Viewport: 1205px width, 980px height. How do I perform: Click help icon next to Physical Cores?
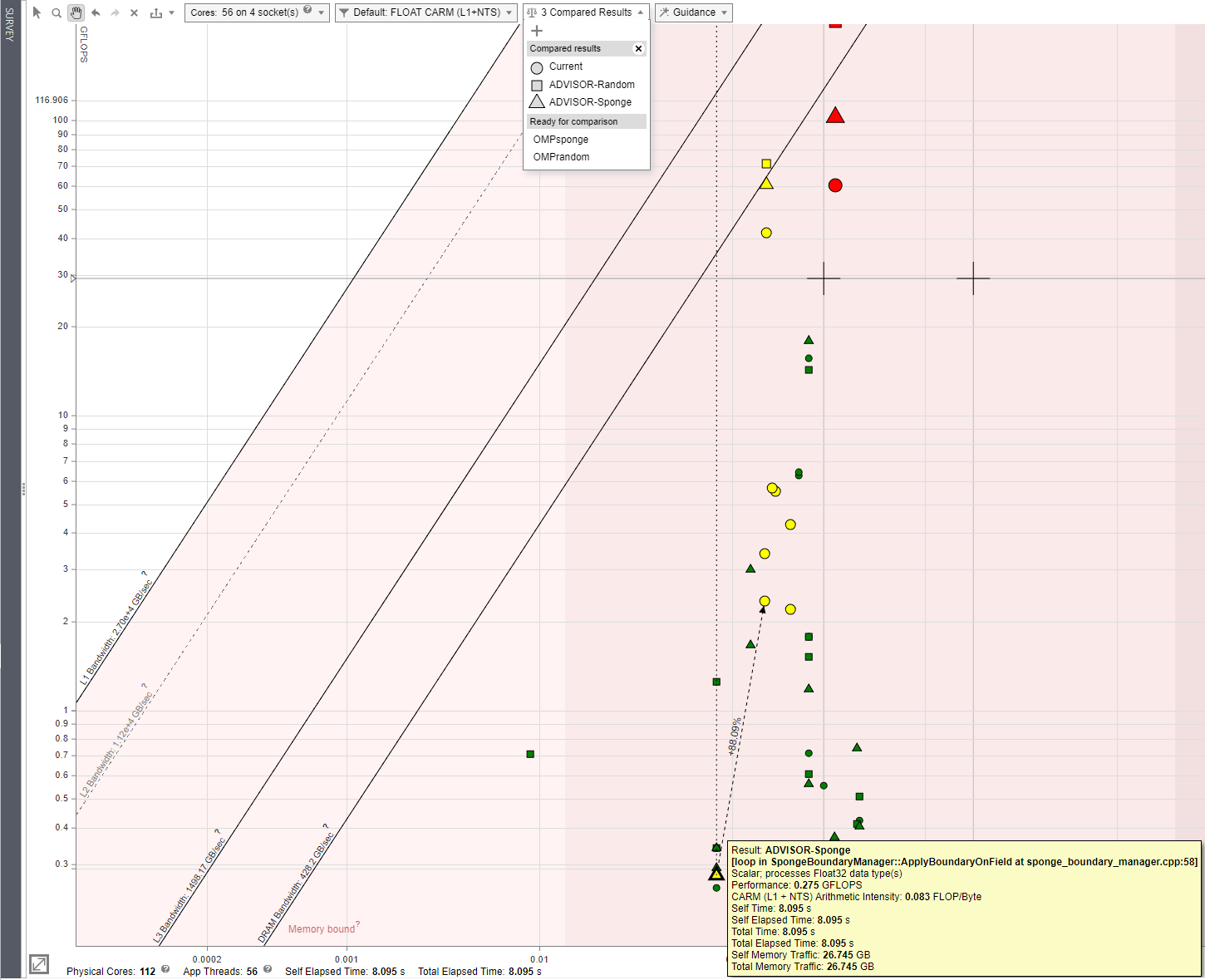(x=165, y=969)
